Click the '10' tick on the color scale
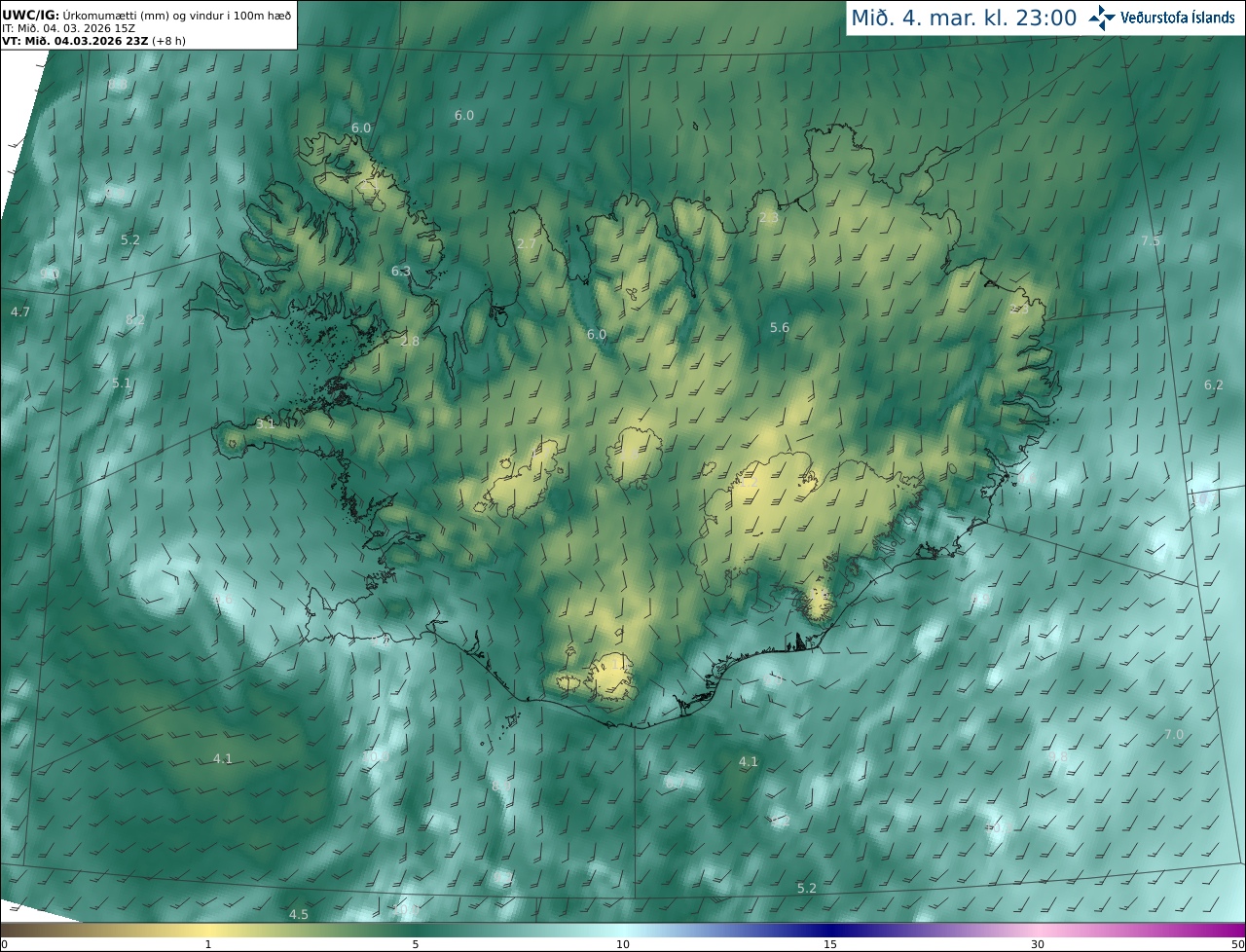 (623, 944)
